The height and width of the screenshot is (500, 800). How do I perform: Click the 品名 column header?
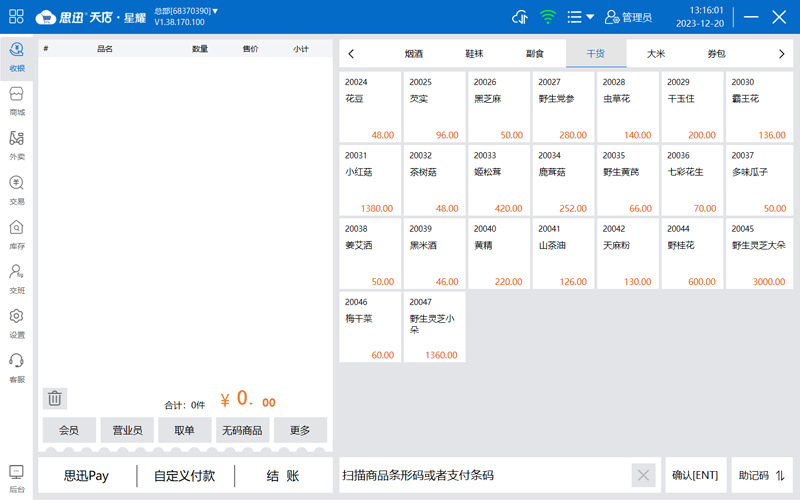[x=105, y=49]
